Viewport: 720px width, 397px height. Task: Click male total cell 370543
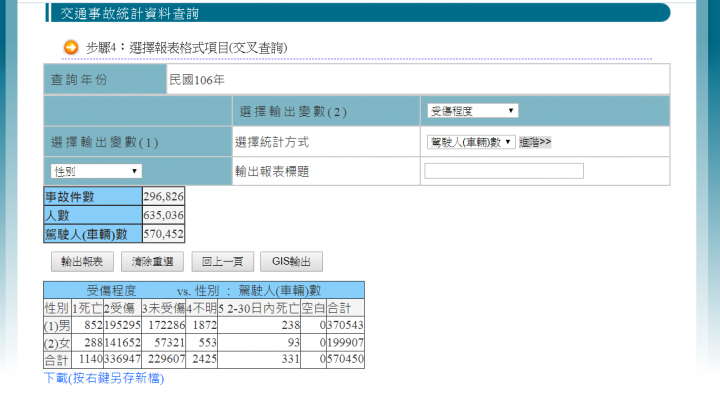(345, 325)
